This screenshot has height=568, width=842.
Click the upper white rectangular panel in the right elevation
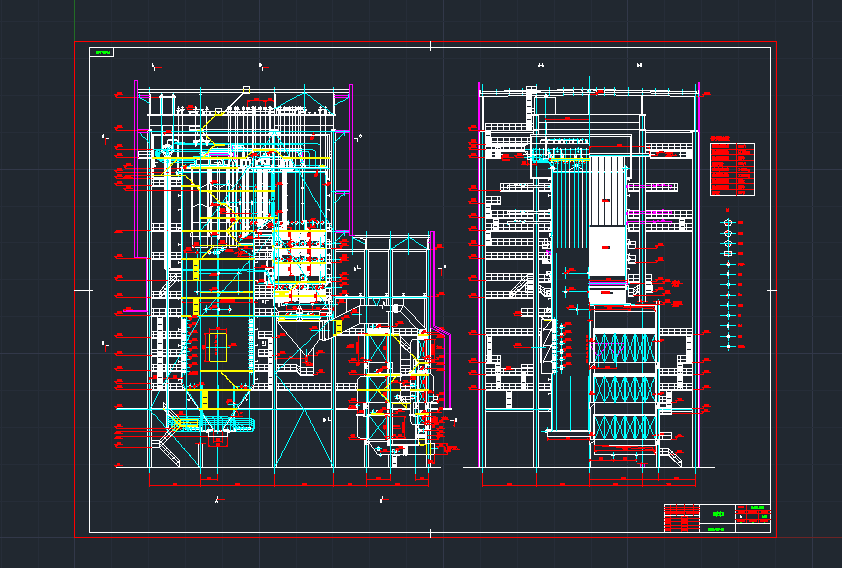[x=607, y=188]
